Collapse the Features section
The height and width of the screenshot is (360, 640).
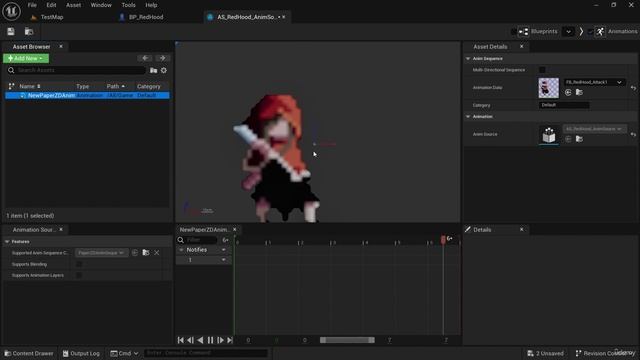click(7, 242)
